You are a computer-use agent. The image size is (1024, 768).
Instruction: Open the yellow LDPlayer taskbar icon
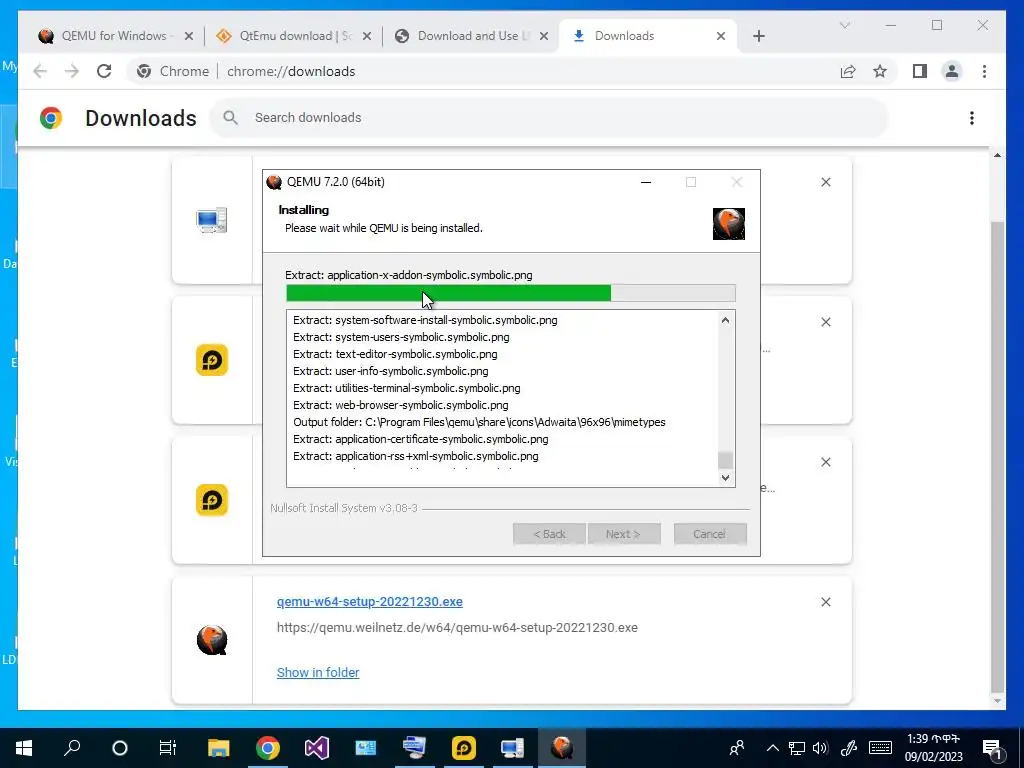click(464, 748)
